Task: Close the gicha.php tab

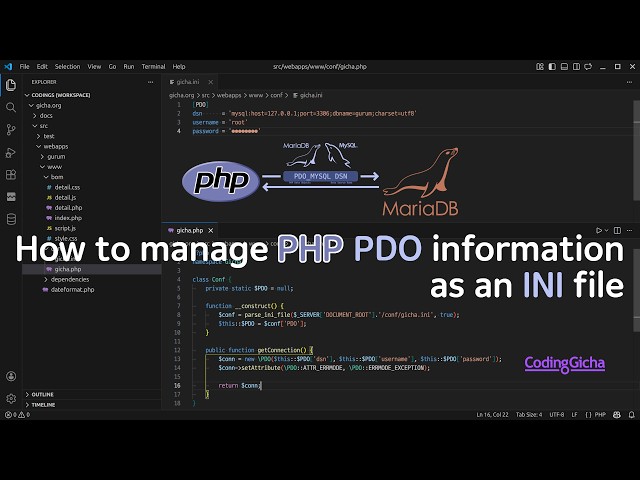Action: coord(211,231)
